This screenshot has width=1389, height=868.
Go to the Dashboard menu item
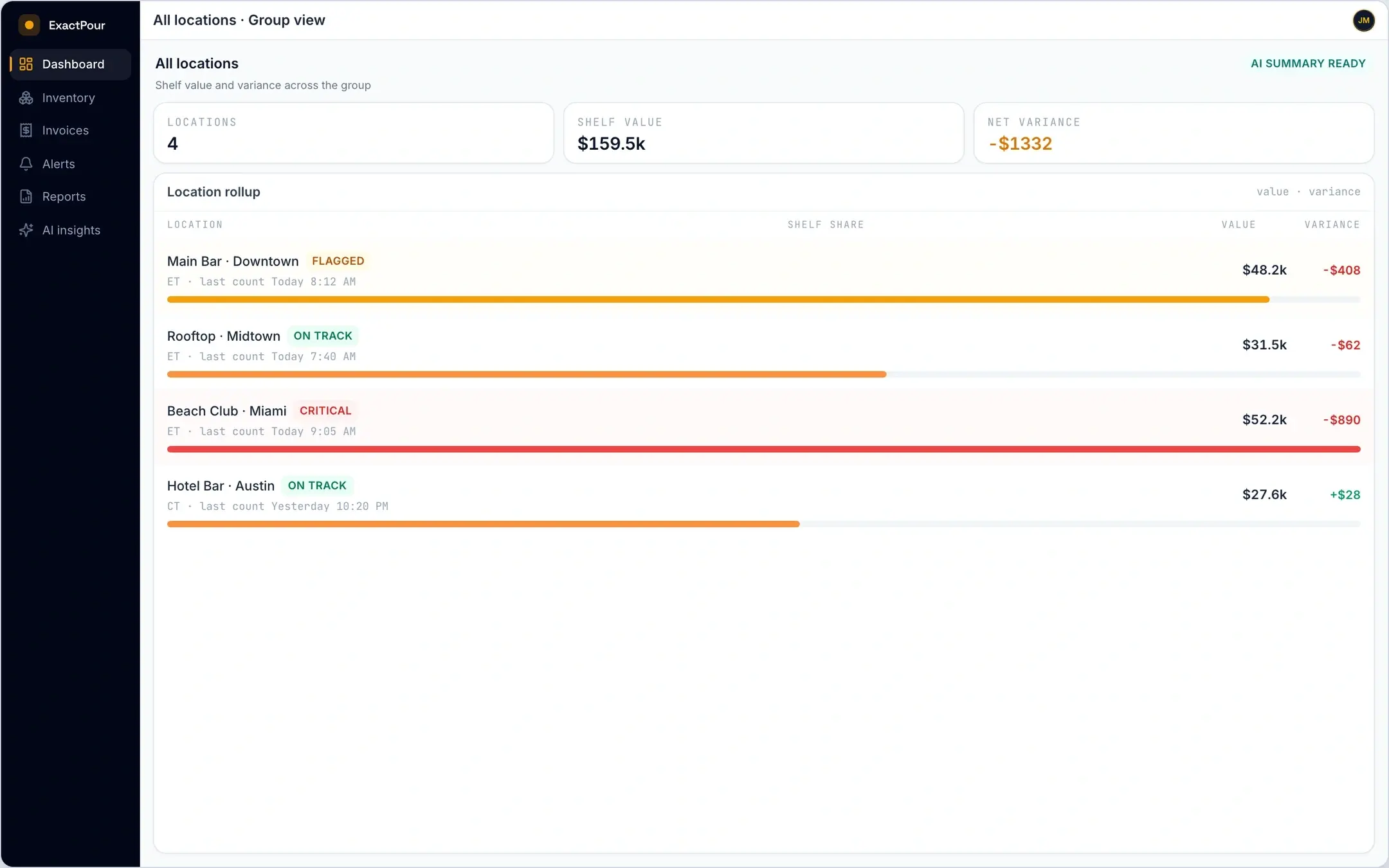coord(71,64)
